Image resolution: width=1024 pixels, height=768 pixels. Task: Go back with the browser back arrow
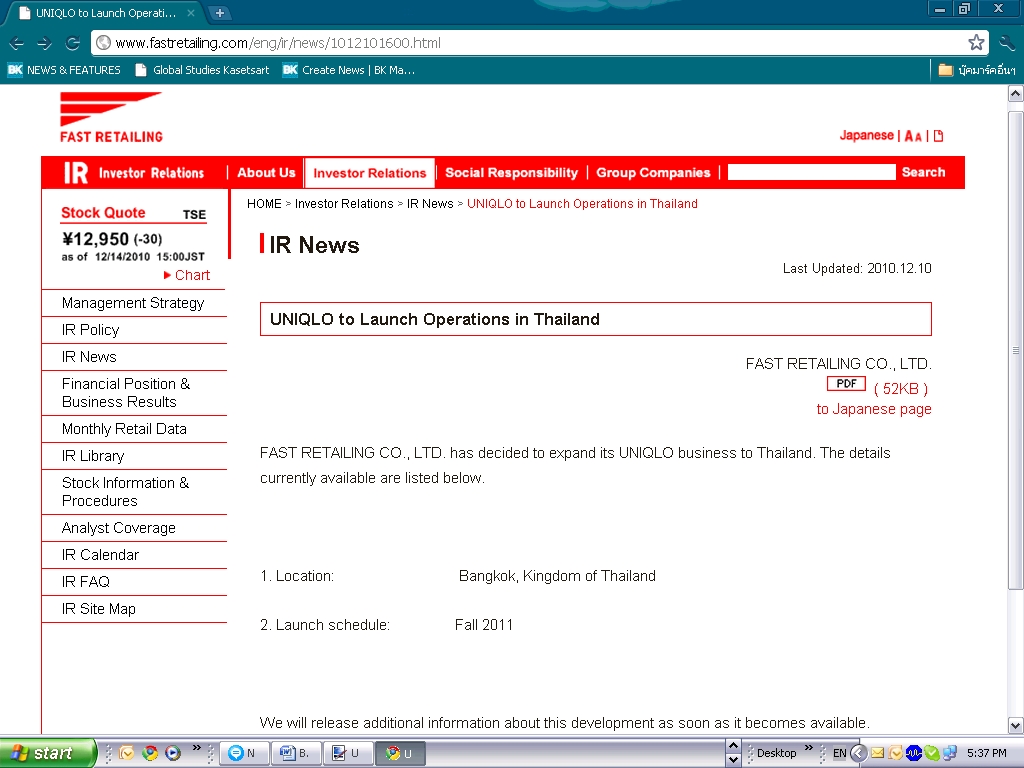pyautogui.click(x=16, y=43)
